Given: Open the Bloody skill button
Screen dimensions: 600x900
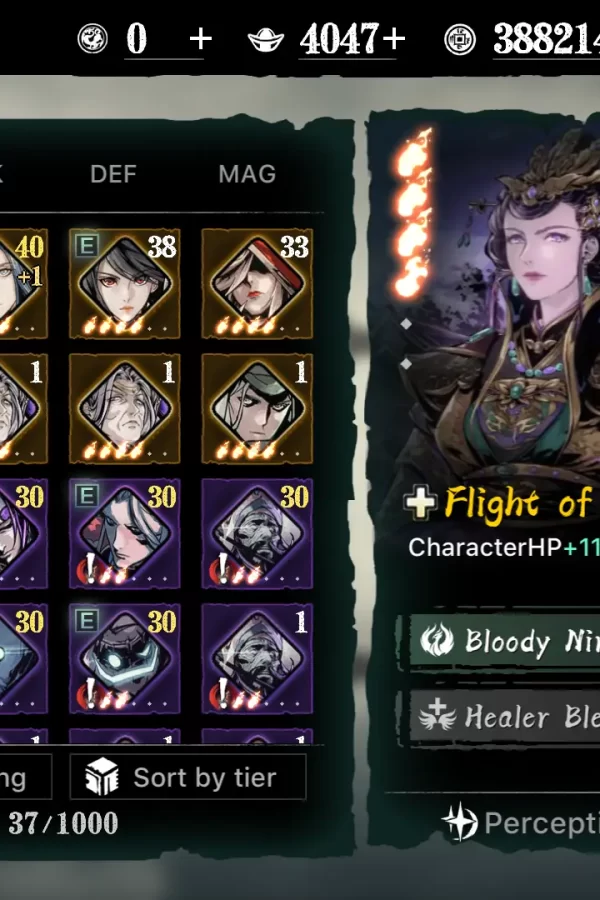Looking at the screenshot, I should point(504,641).
